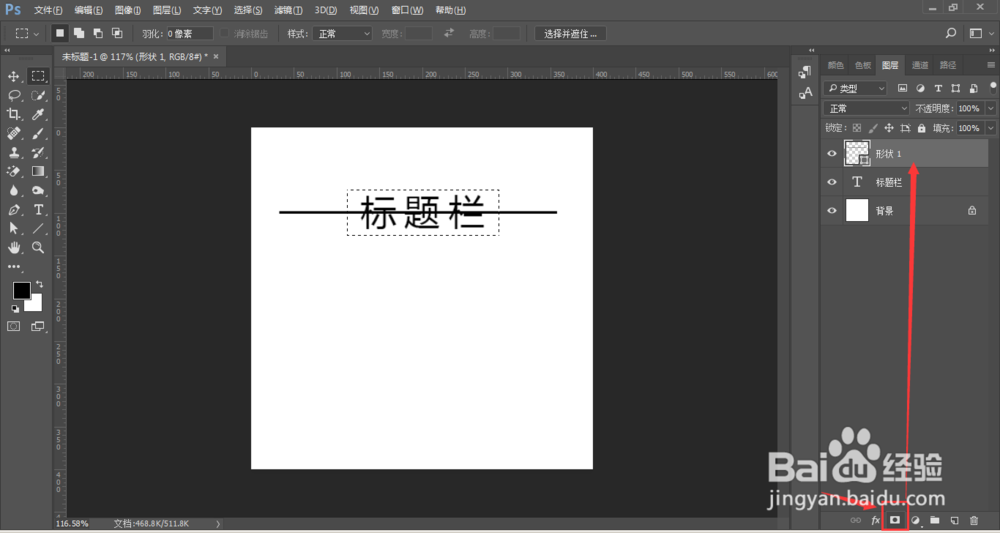
Task: Select the Zoom tool
Action: (x=38, y=247)
